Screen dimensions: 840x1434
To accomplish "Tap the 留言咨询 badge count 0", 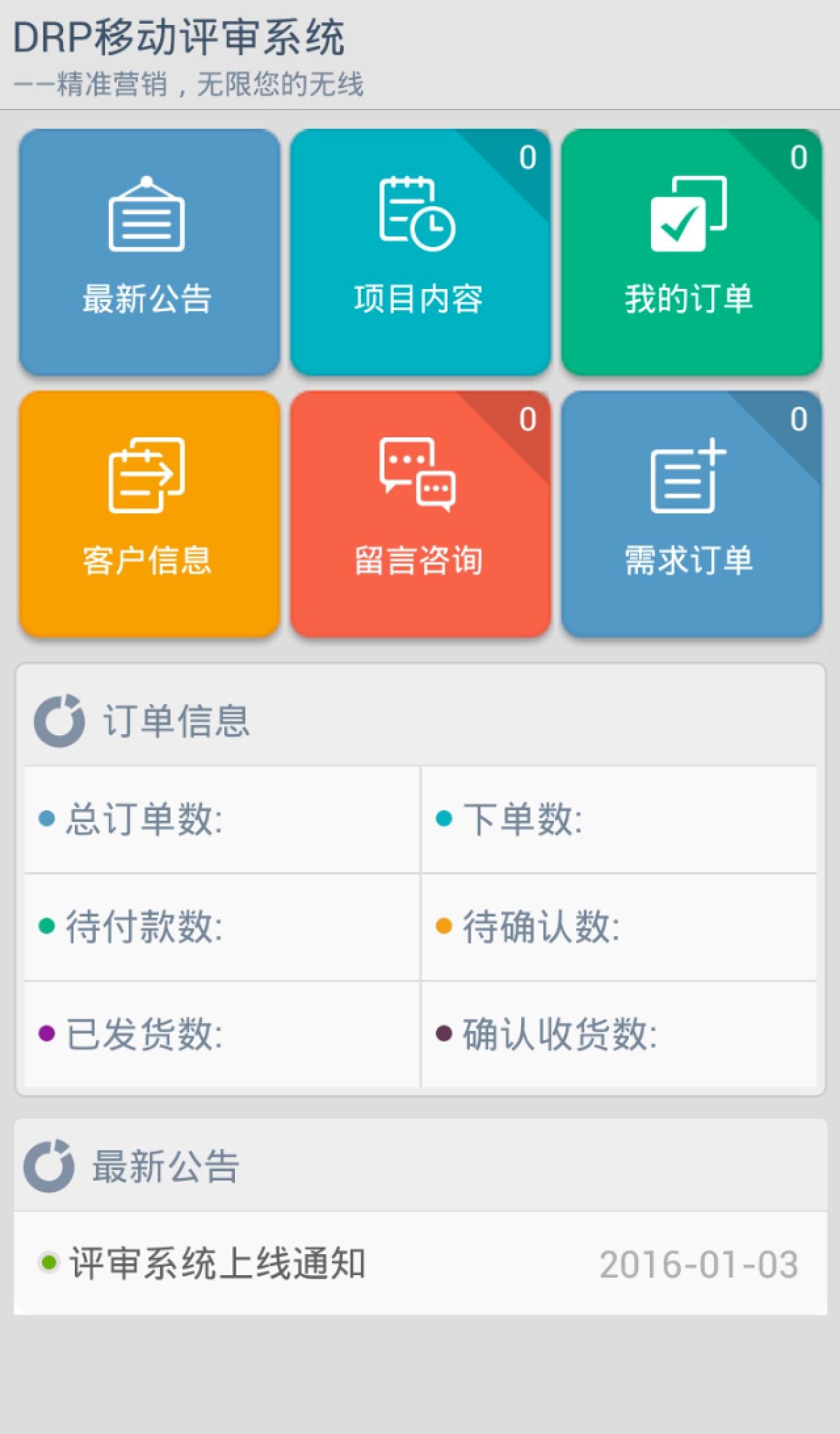I will 528,420.
